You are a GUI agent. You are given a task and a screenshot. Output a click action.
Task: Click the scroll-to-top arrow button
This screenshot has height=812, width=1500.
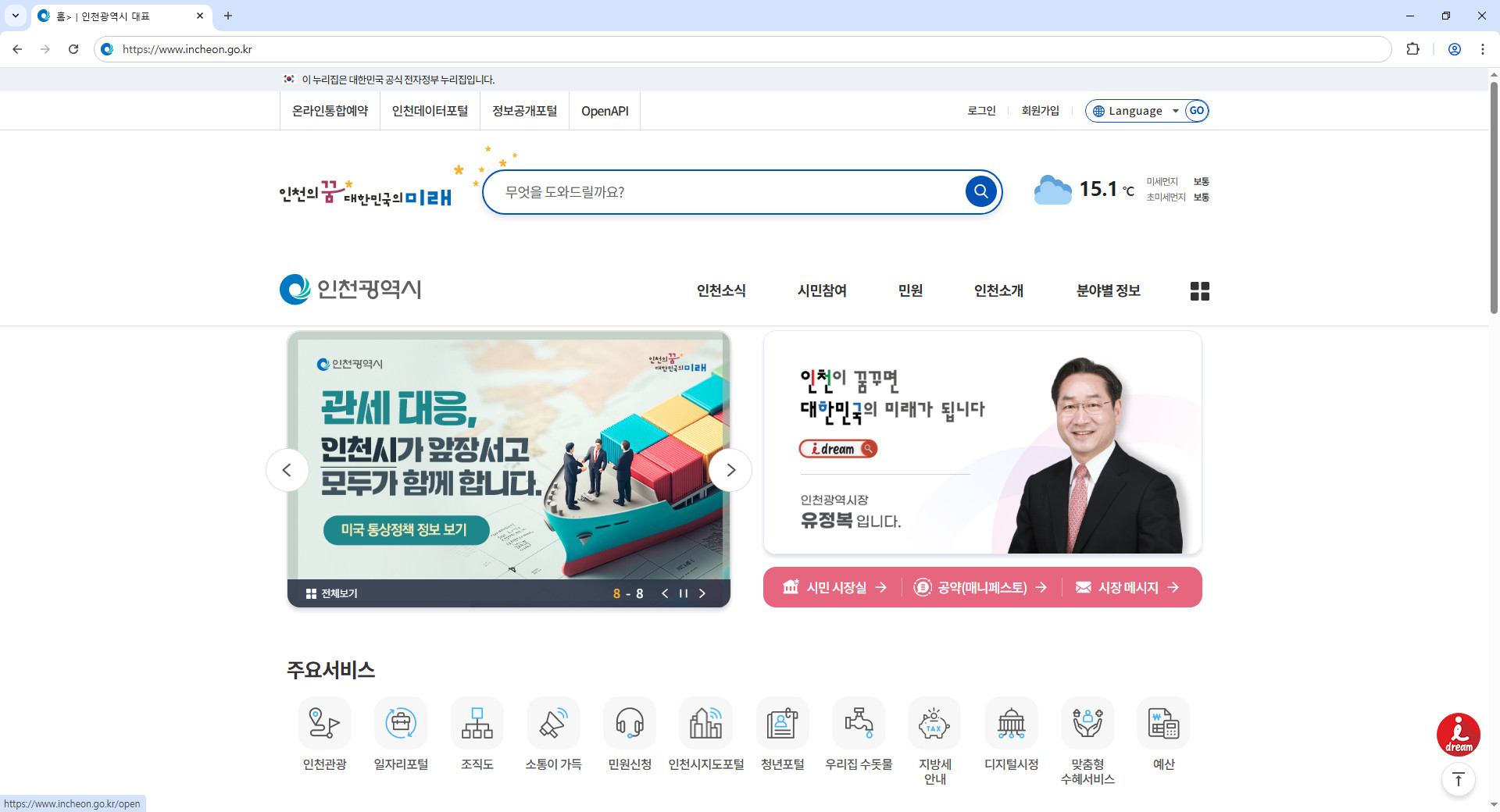click(1458, 779)
